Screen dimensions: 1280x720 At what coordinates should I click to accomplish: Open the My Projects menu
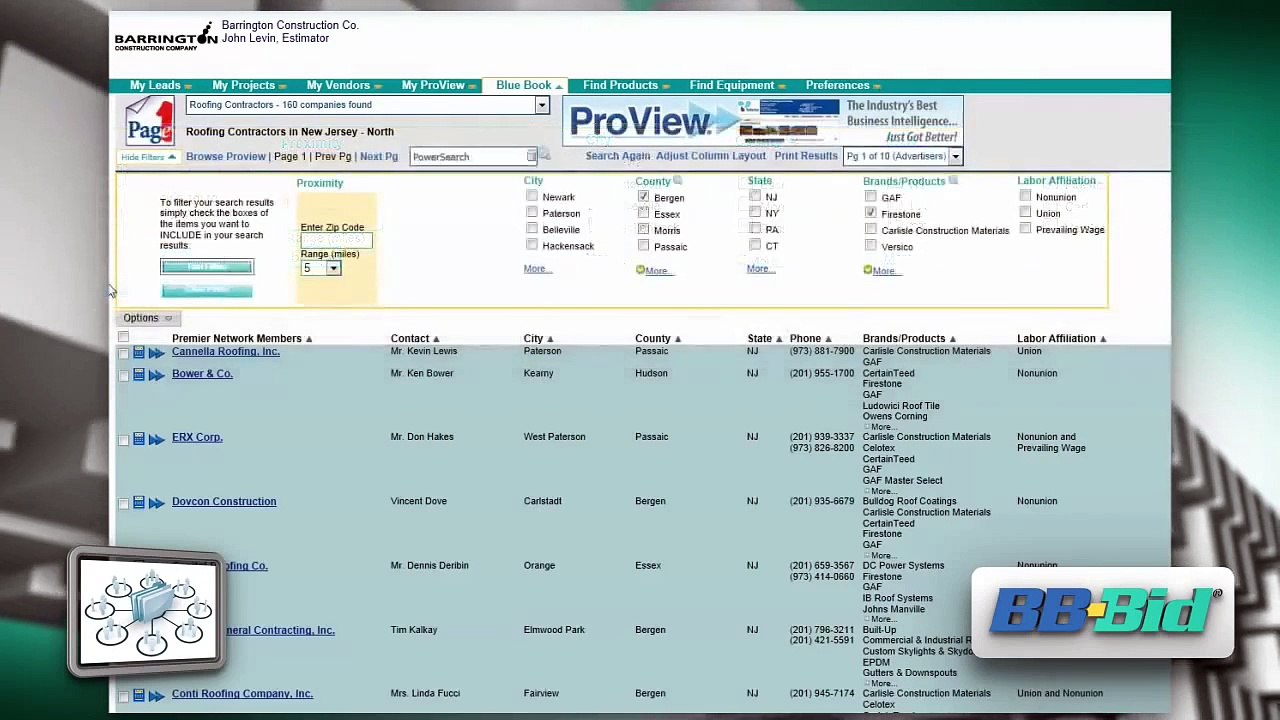tap(249, 86)
